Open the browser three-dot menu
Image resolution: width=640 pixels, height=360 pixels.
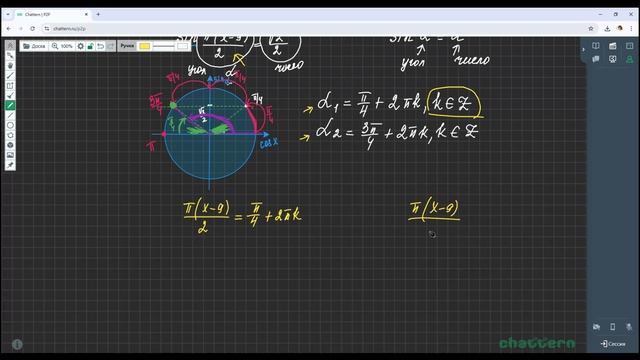pos(631,29)
